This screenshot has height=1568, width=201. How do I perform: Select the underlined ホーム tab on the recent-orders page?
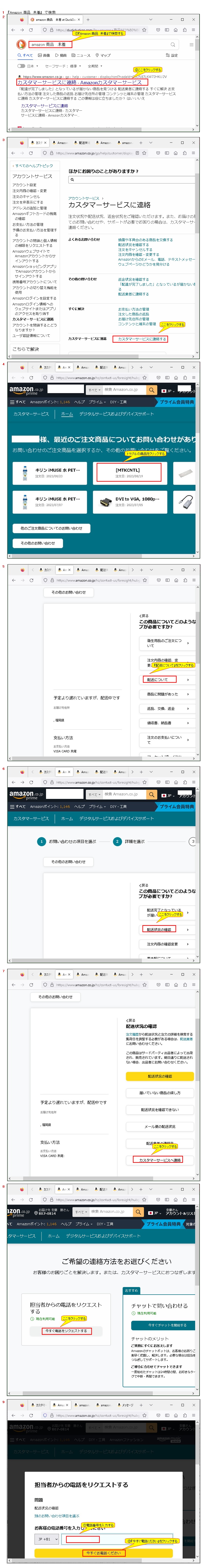click(67, 414)
